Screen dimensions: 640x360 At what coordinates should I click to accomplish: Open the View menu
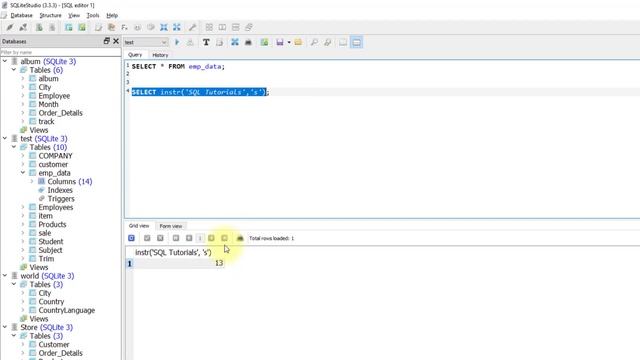pos(74,16)
